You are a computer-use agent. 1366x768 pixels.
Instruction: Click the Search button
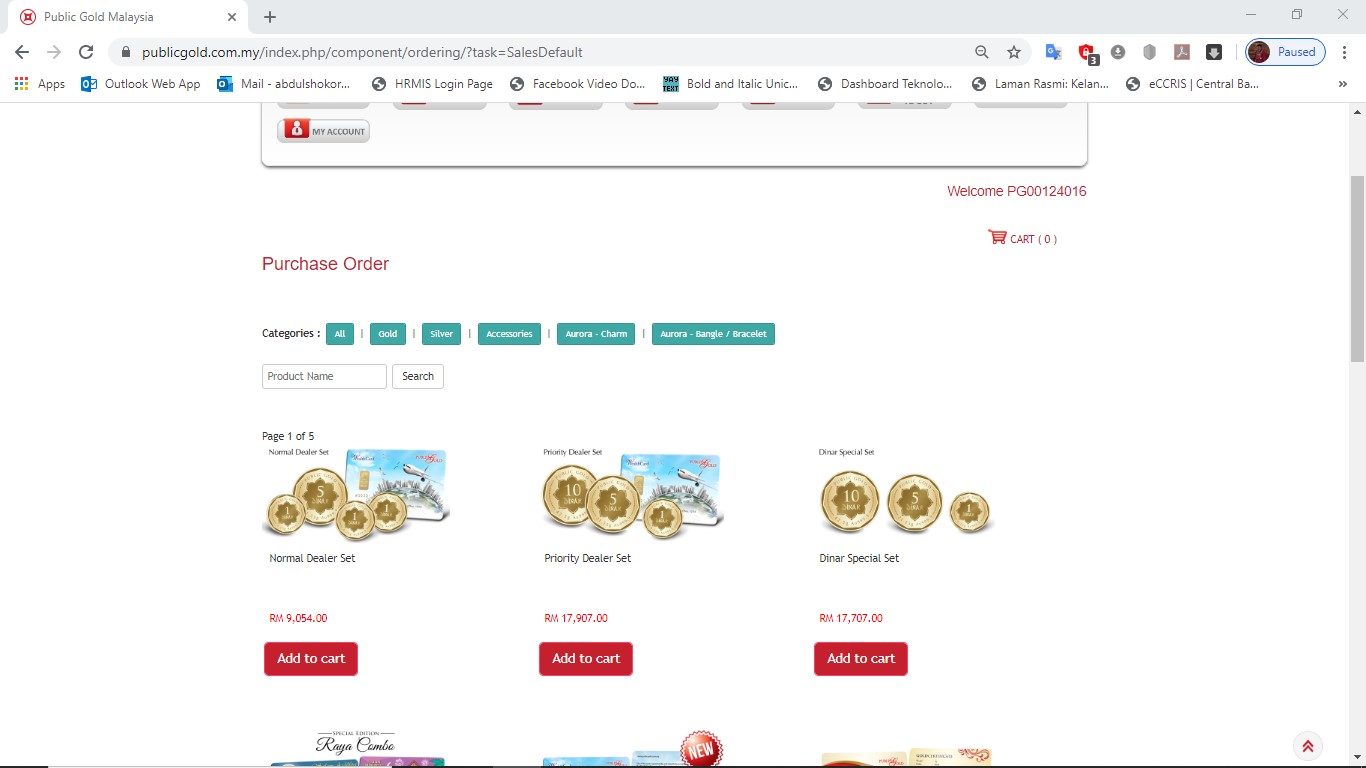(x=418, y=376)
